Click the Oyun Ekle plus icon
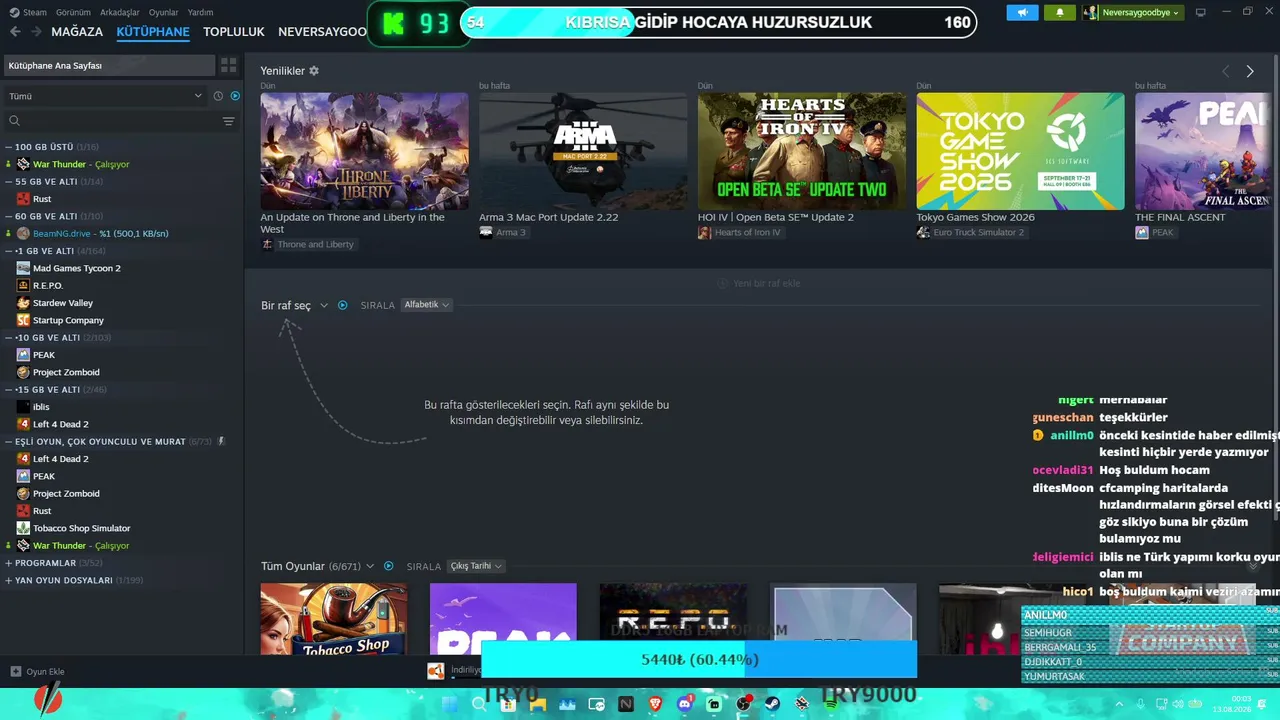1280x720 pixels. point(15,671)
